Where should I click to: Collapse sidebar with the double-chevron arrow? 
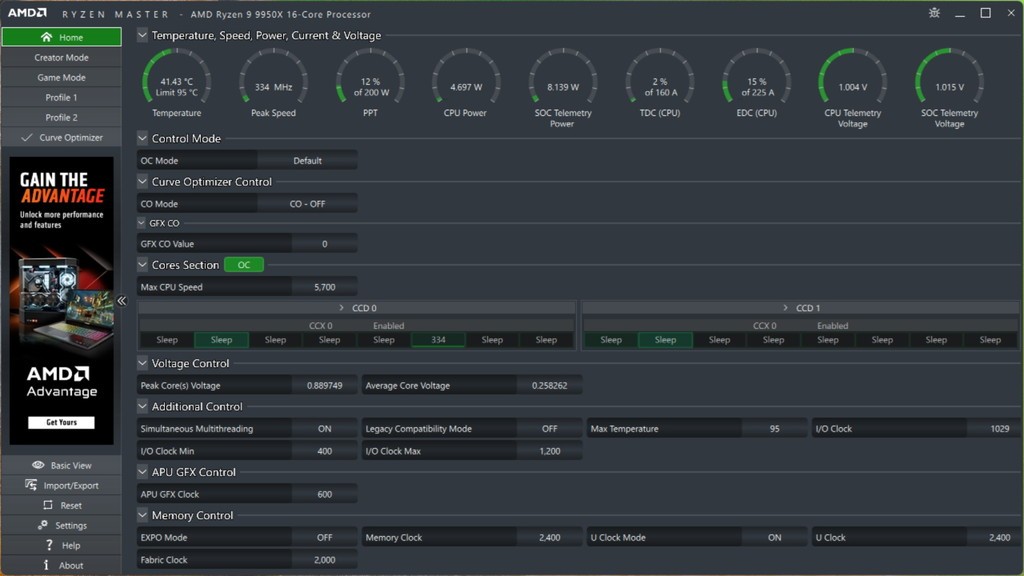tap(122, 301)
